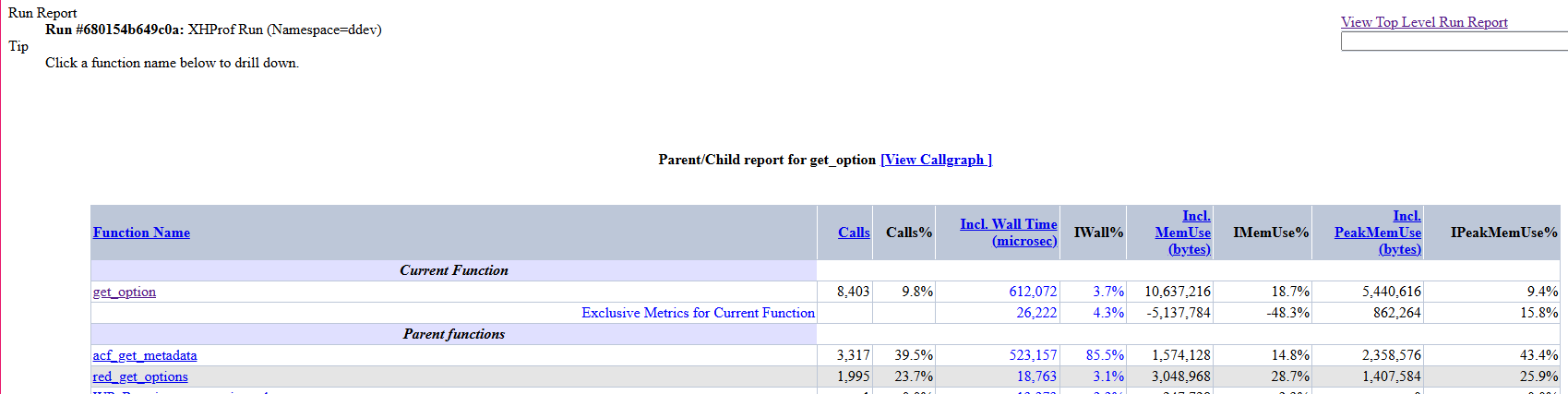Image resolution: width=1568 pixels, height=394 pixels.
Task: Click the Parent functions section header
Action: (454, 334)
